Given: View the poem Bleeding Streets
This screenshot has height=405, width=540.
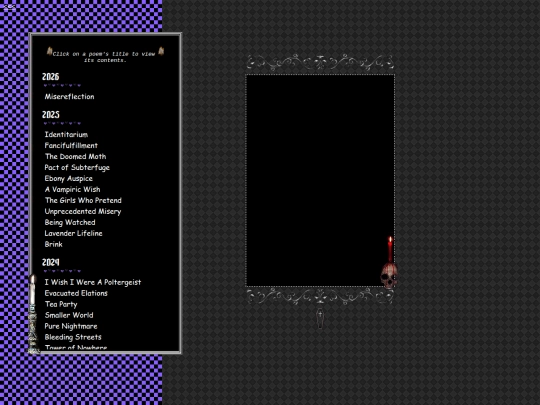Looking at the screenshot, I should pos(73,337).
